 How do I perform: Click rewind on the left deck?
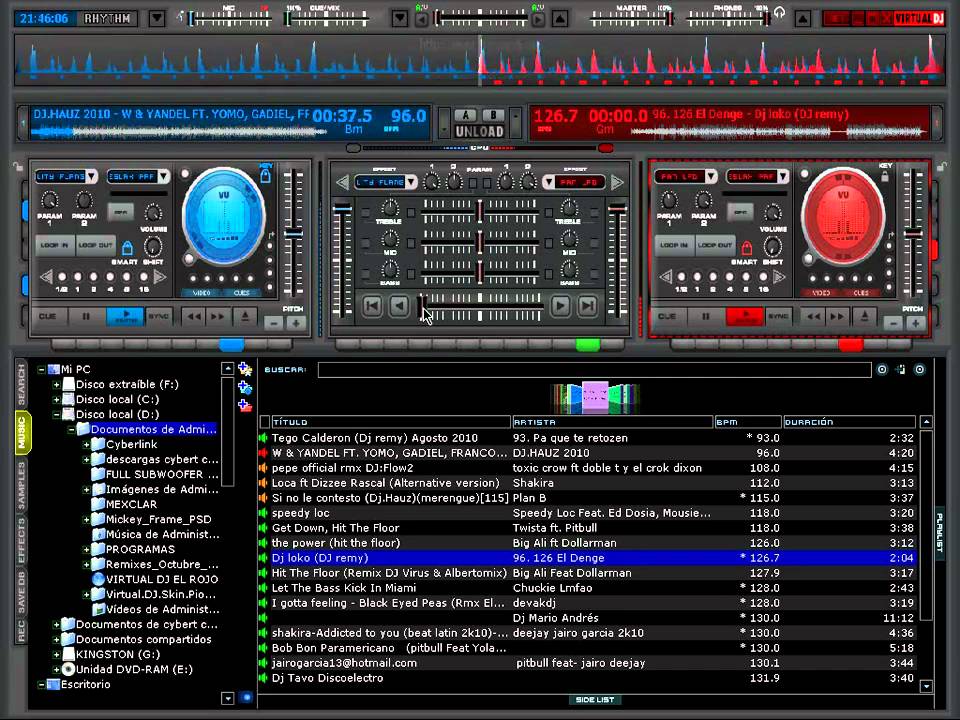pyautogui.click(x=194, y=317)
